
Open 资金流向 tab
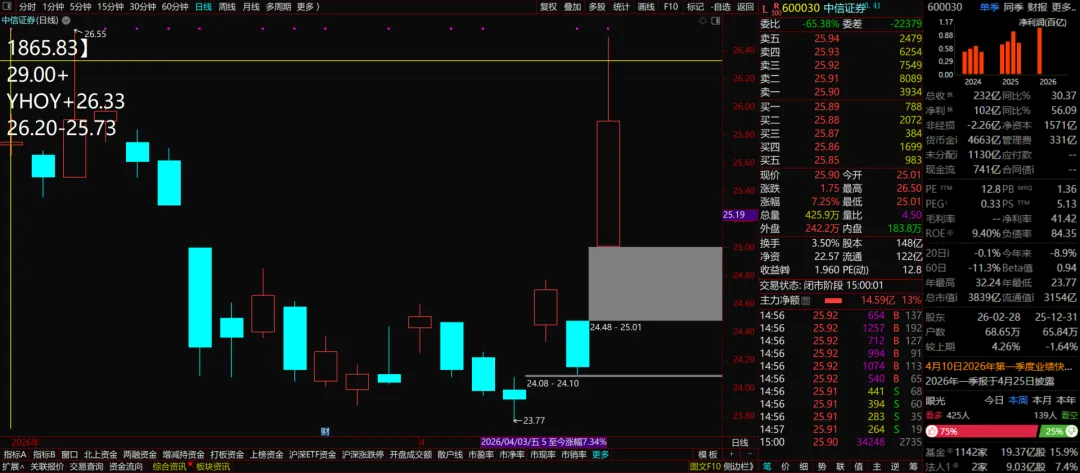126,467
